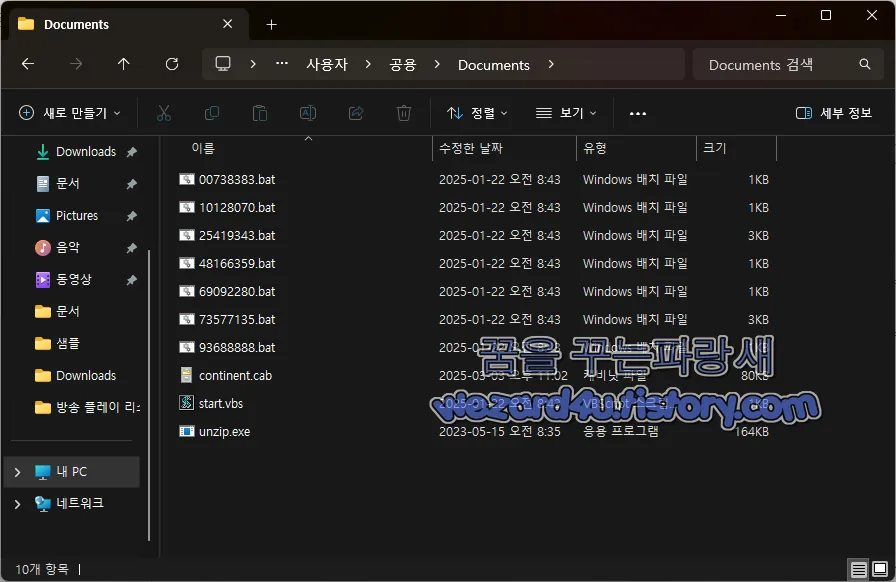The height and width of the screenshot is (582, 896).
Task: Click the Cut scissors icon
Action: click(164, 113)
